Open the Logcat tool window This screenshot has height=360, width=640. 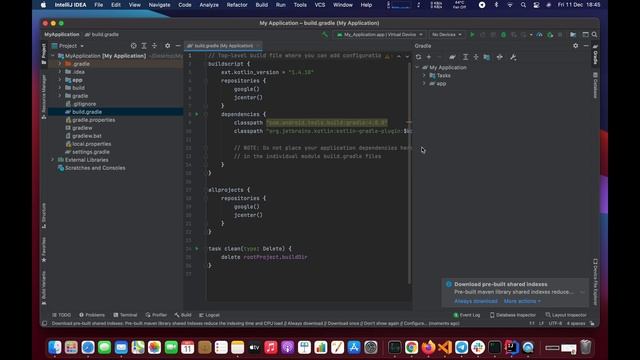209,315
